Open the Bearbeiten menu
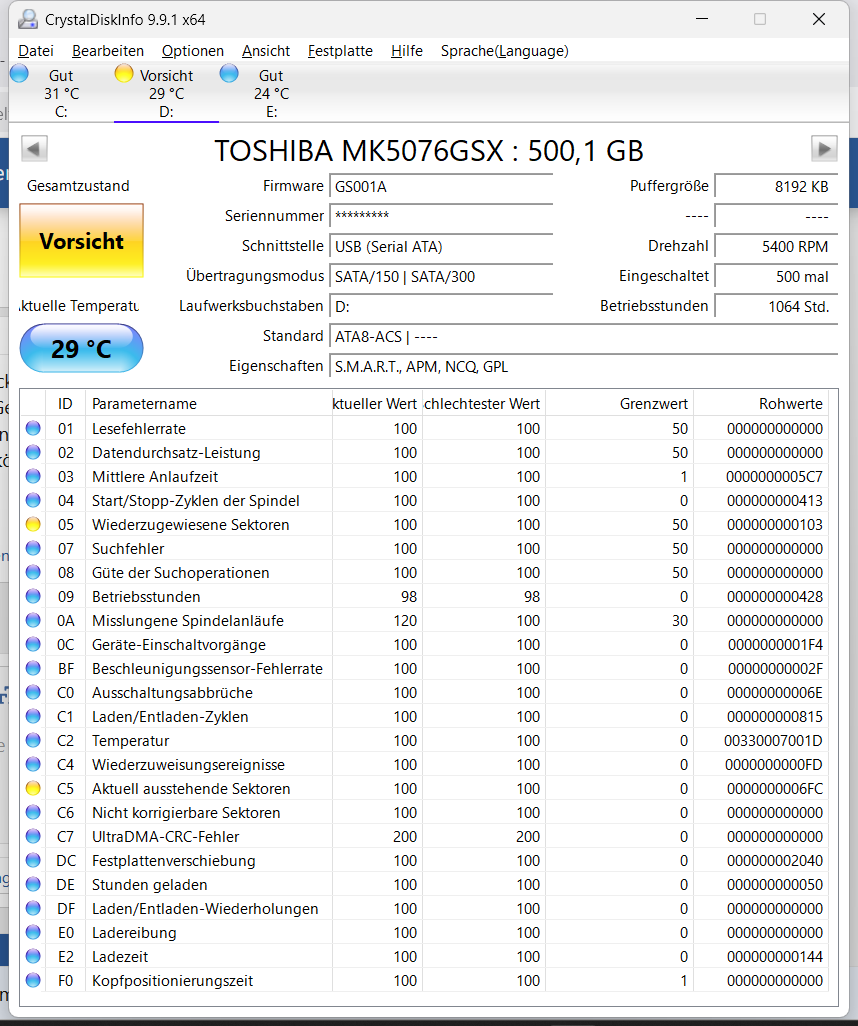This screenshot has width=858, height=1026. click(108, 51)
